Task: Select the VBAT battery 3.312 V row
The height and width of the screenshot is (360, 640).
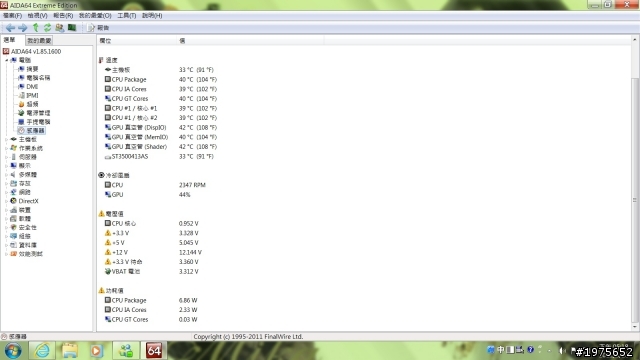Action: (151, 271)
